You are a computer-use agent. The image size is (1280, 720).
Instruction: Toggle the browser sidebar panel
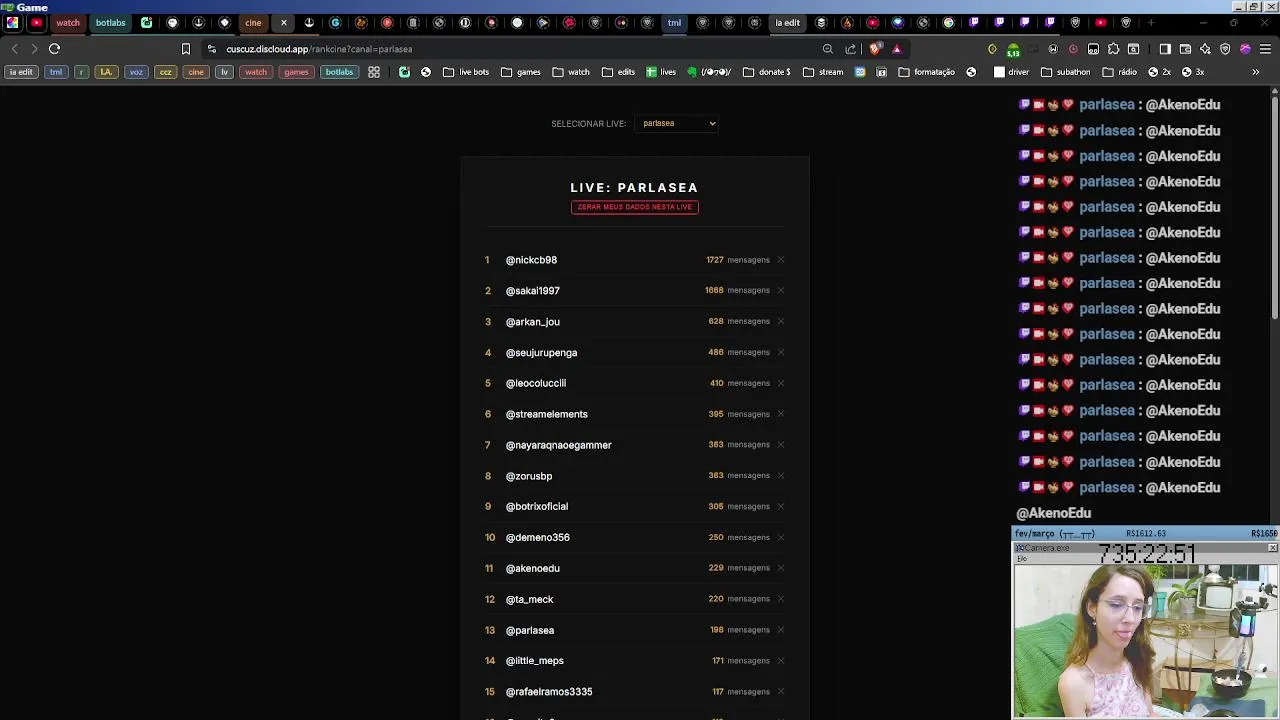click(1165, 49)
